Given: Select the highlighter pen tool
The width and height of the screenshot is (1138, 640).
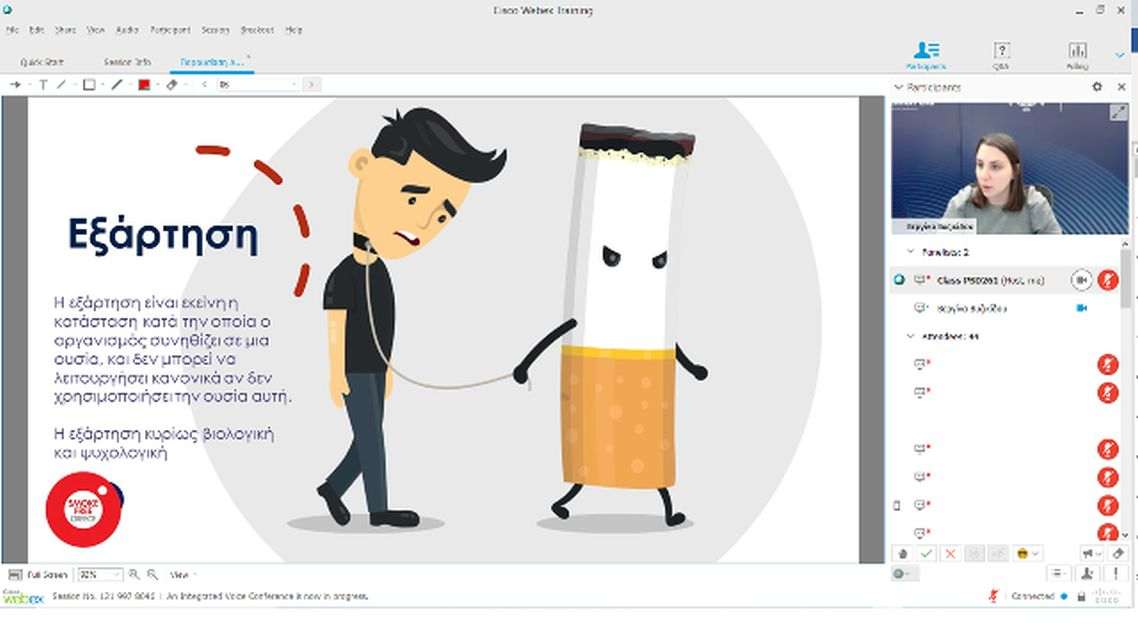Looking at the screenshot, I should coord(117,85).
